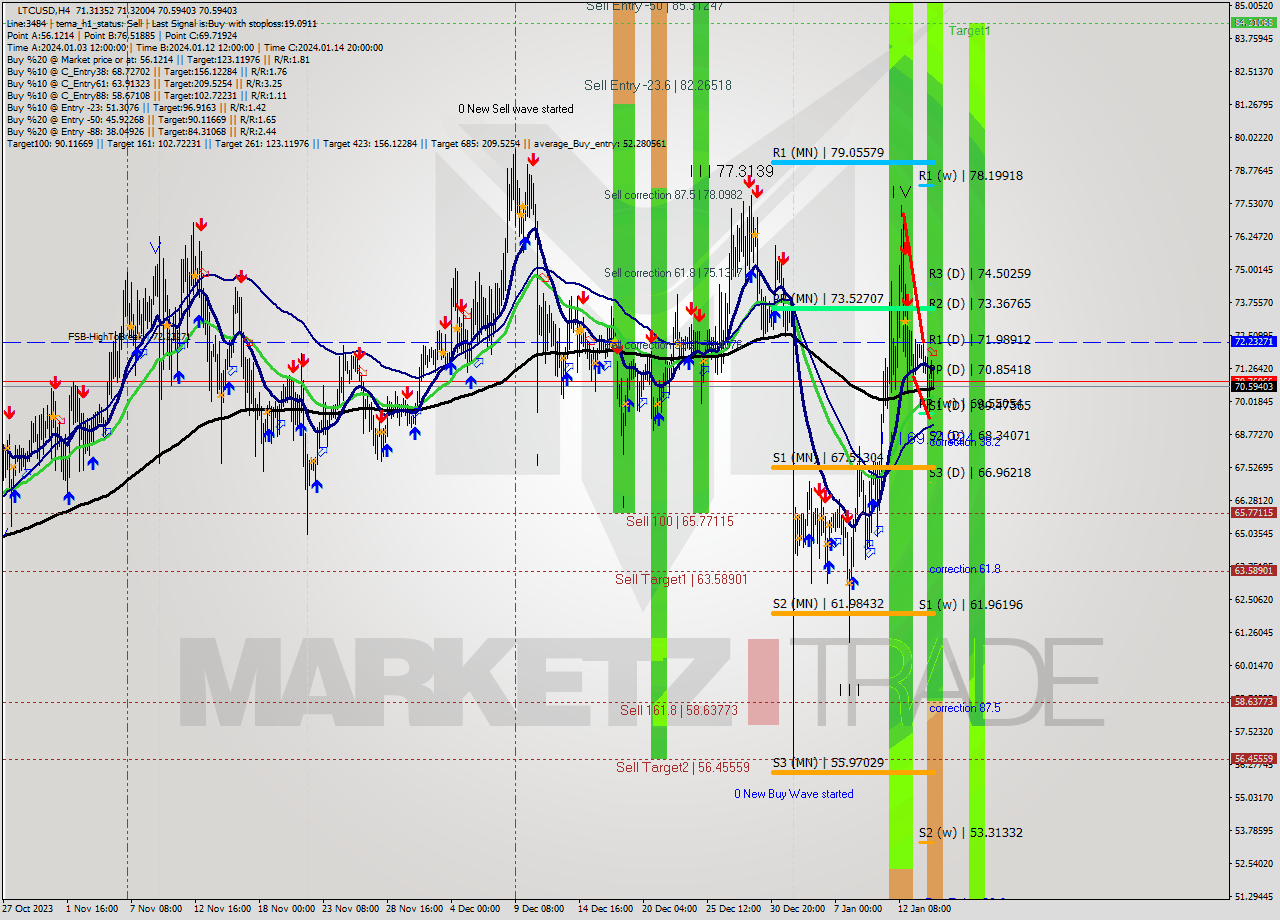
Task: Click the blue 72.23271 price tag
Action: [x=1254, y=342]
